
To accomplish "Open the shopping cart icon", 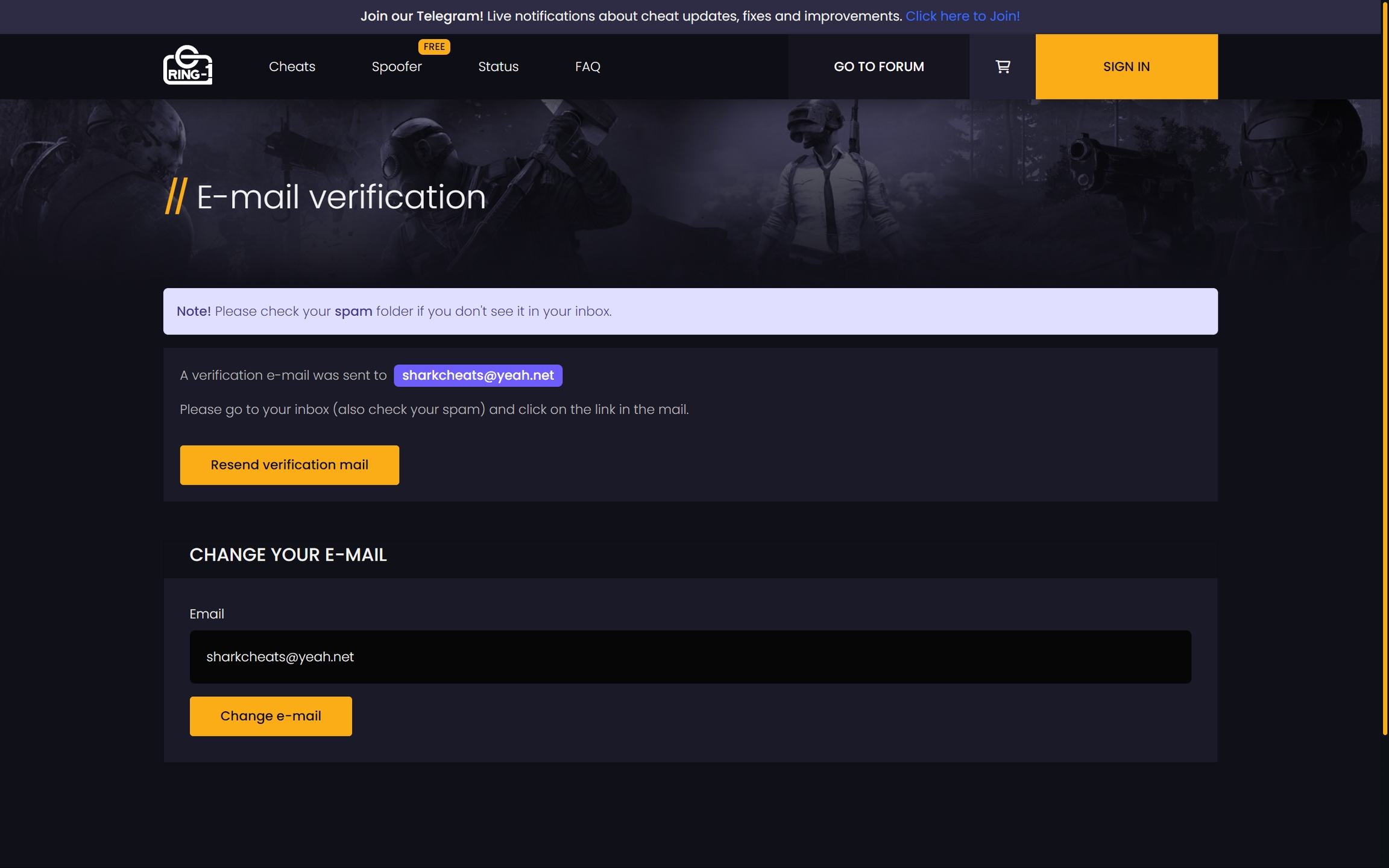I will click(x=1003, y=66).
